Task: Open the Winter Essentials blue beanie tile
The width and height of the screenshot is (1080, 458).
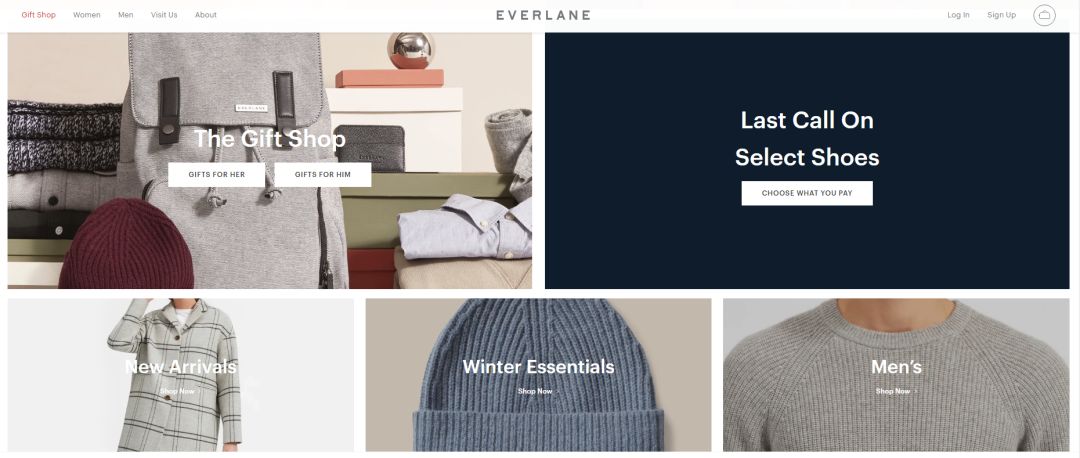Action: (538, 375)
